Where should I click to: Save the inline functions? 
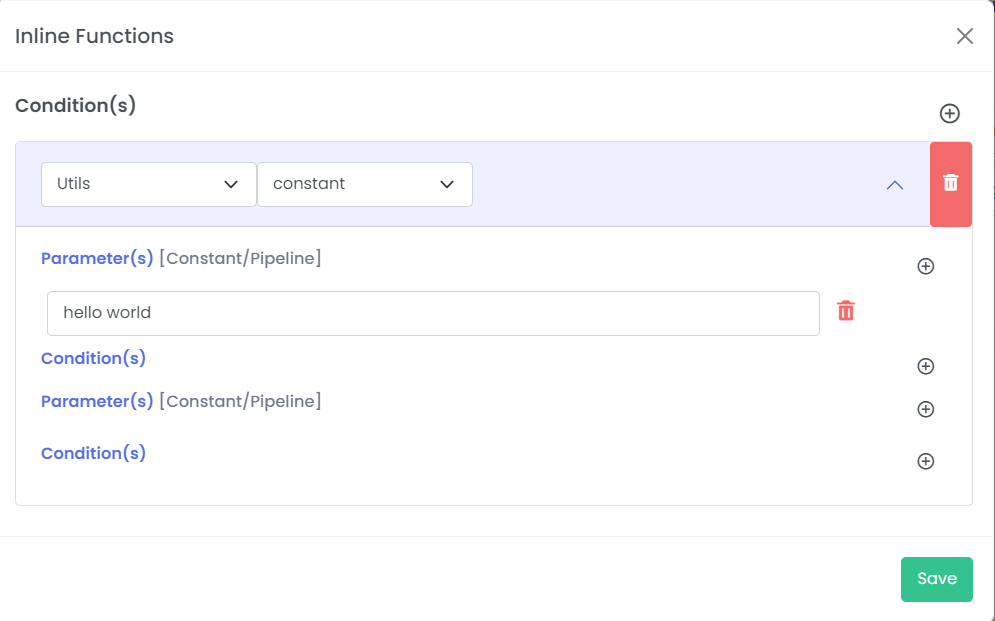click(x=937, y=579)
